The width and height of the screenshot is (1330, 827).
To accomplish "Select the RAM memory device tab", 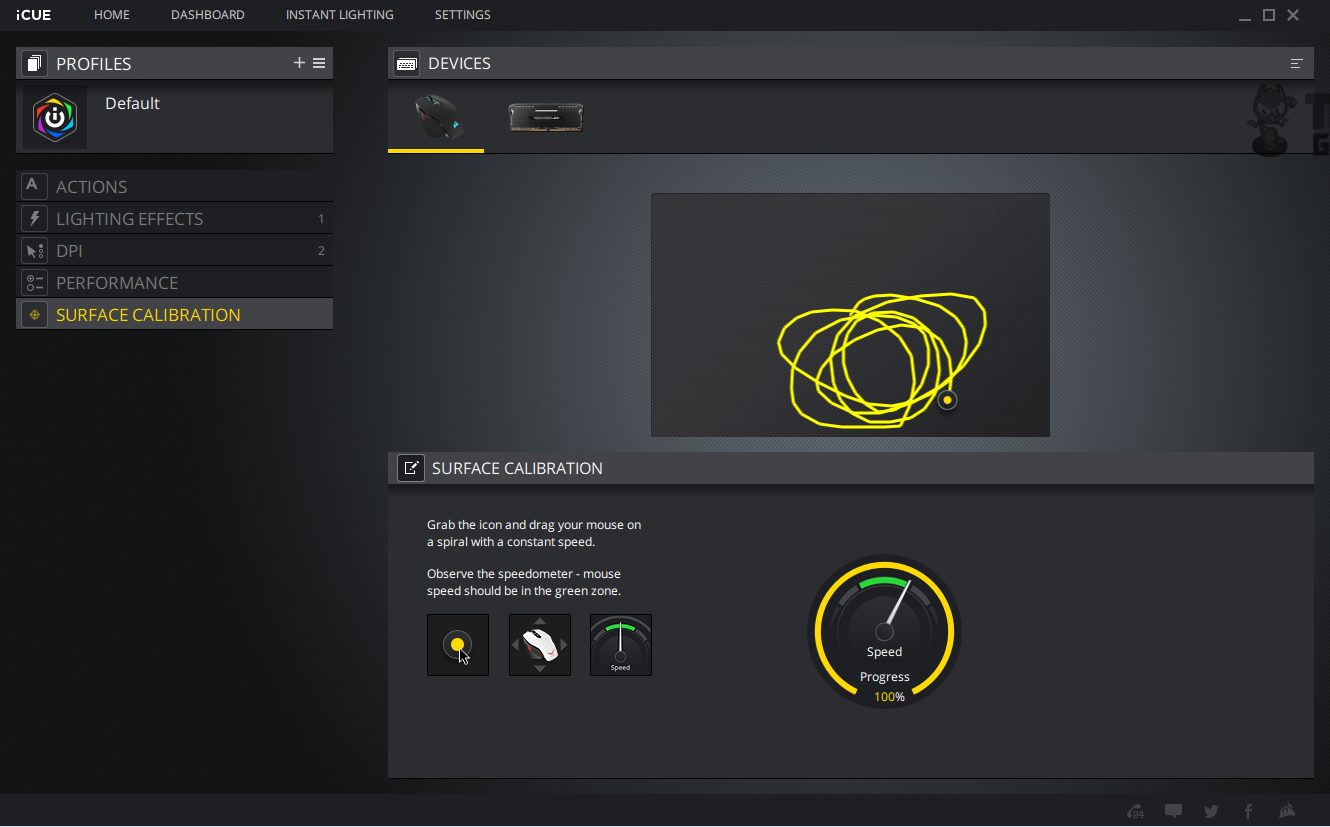I will click(546, 117).
